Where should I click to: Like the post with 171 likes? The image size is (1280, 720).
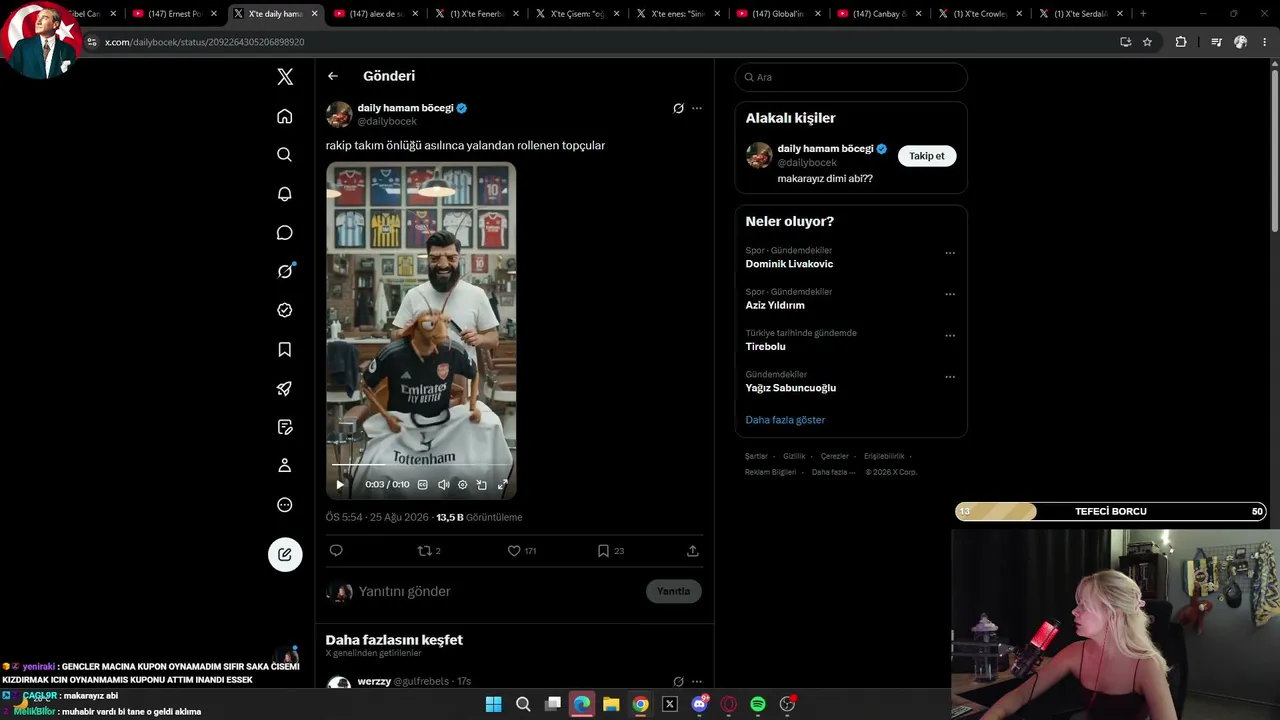522,551
